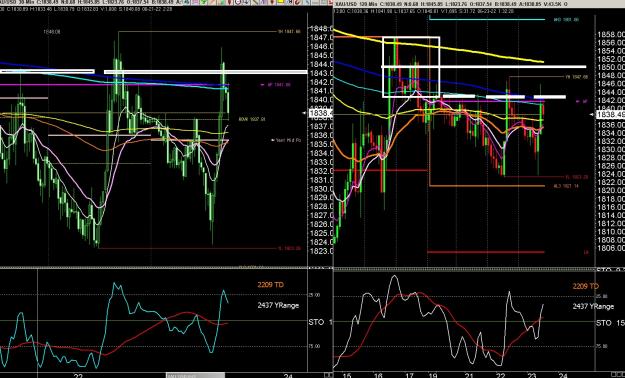The height and width of the screenshot is (378, 625).
Task: Click the STO label on right chart's indicator axis
Action: coord(604,323)
